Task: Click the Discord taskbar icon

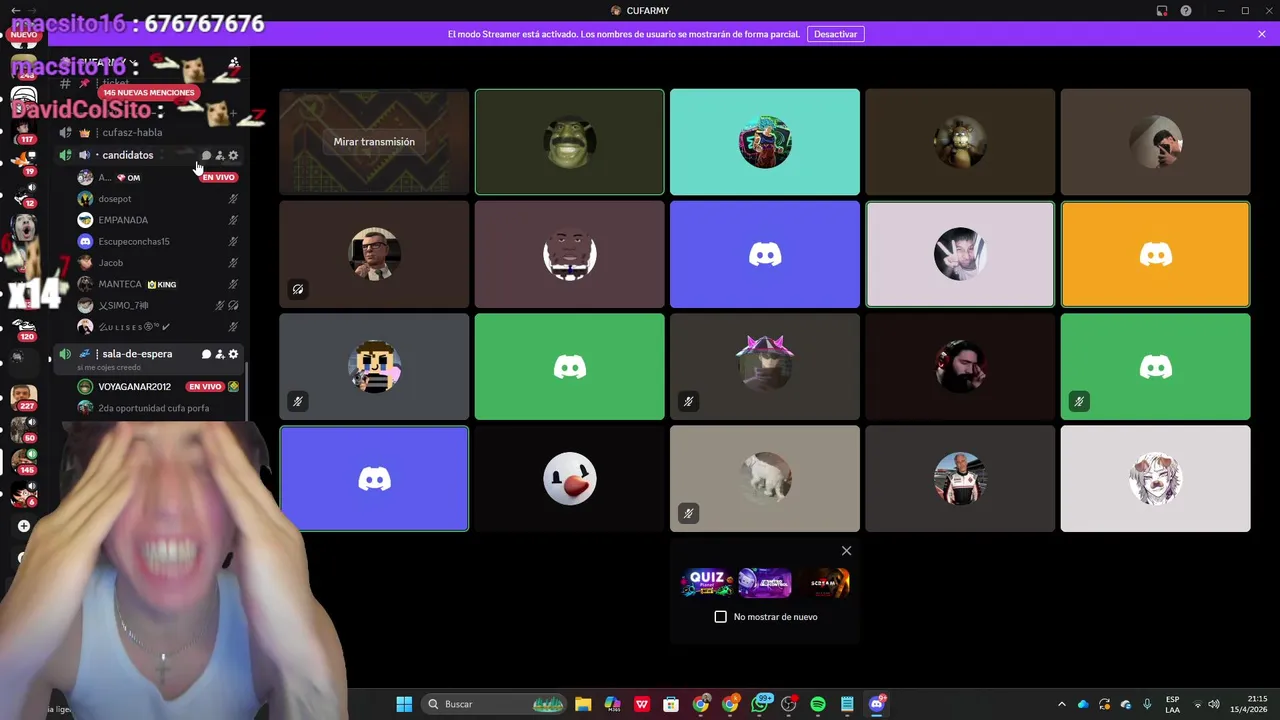Action: point(876,704)
